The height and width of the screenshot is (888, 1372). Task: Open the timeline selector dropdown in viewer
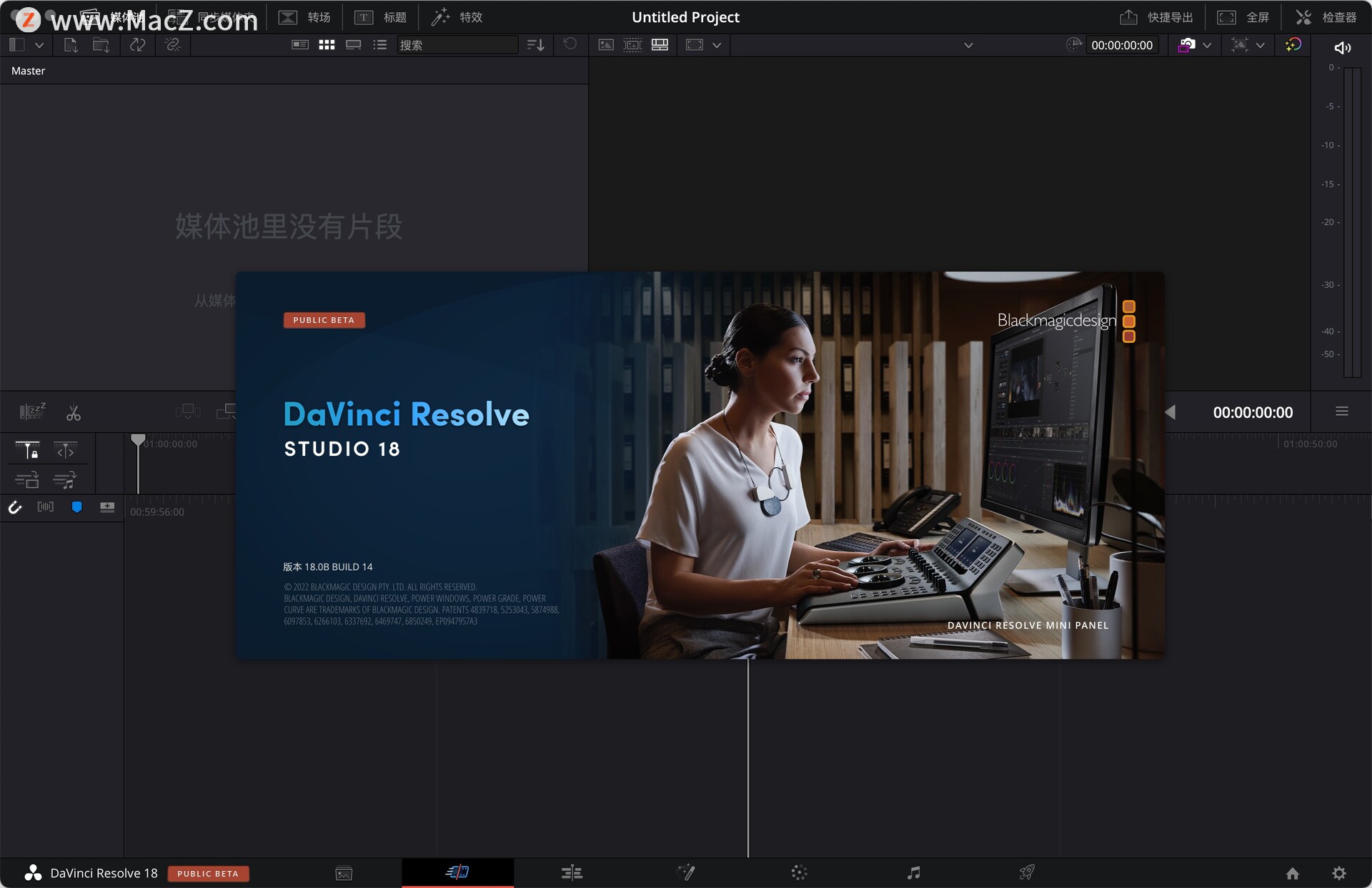pyautogui.click(x=968, y=45)
